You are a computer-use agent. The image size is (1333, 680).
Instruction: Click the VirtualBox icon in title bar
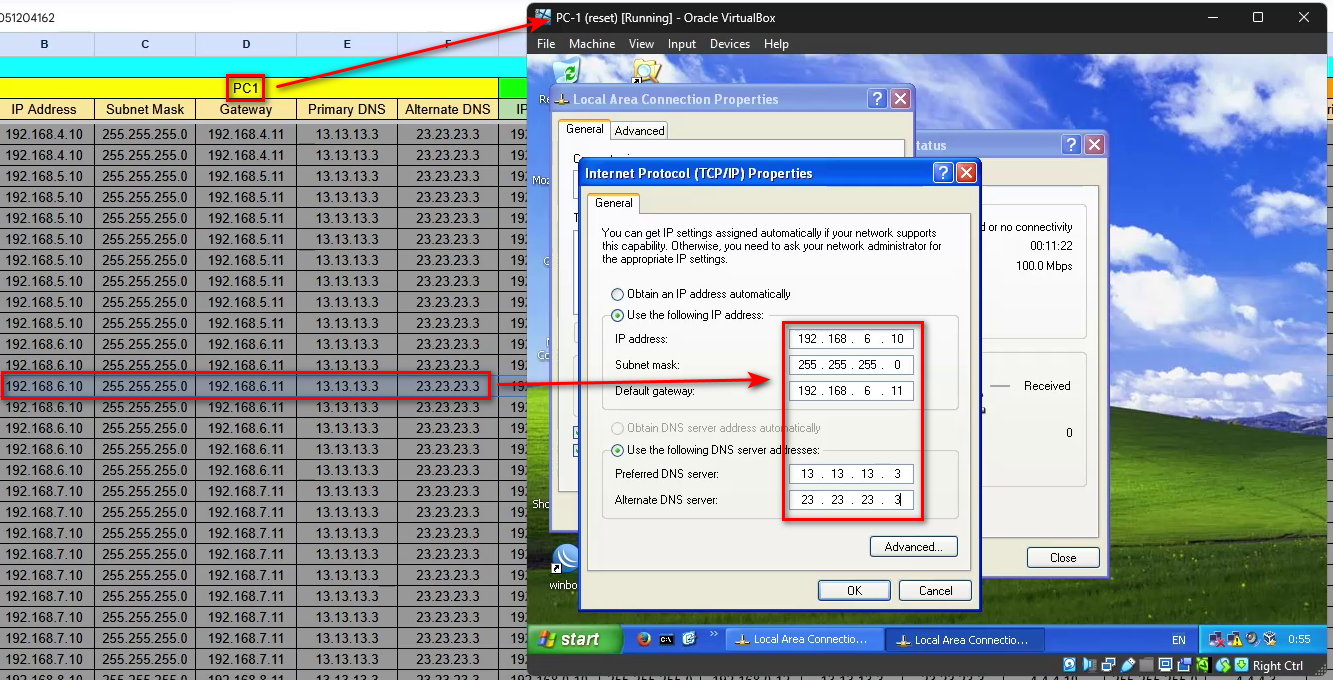point(542,17)
